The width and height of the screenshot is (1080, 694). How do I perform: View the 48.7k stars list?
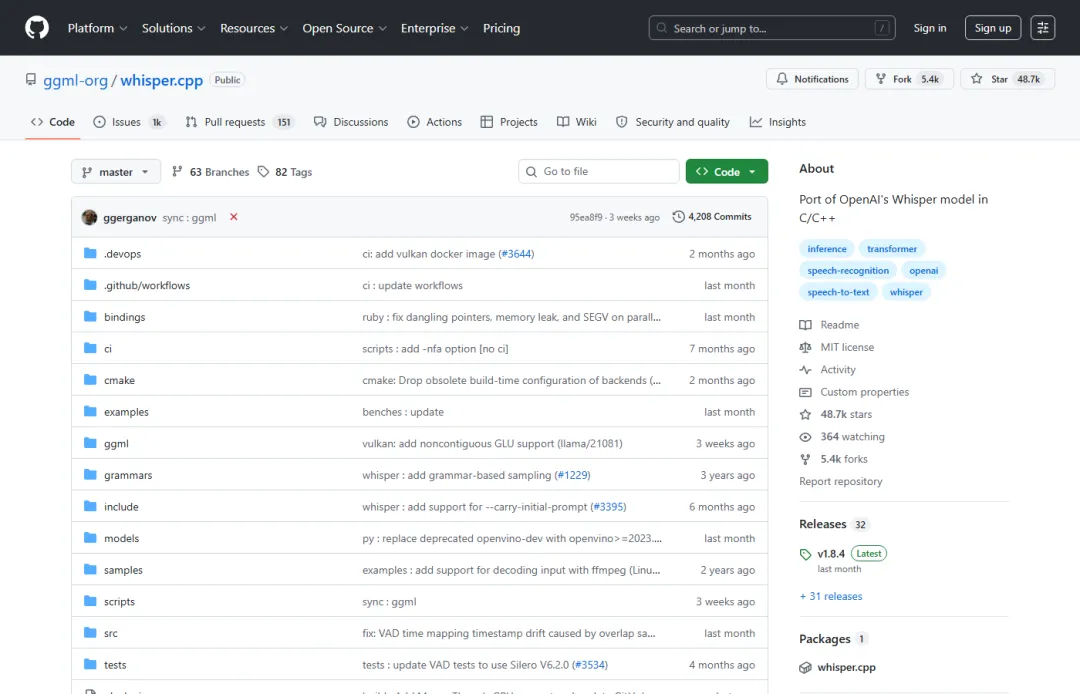[835, 414]
